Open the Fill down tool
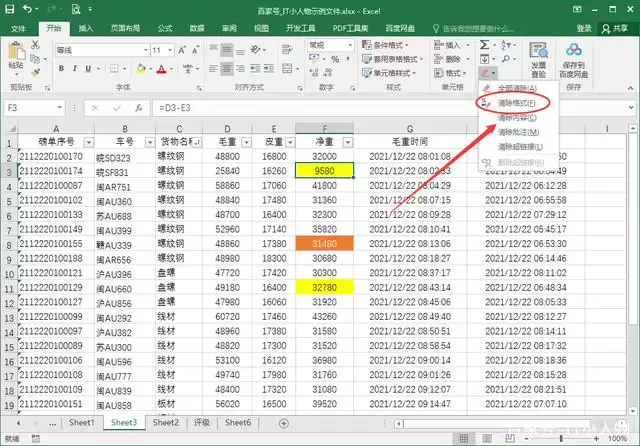Screen dimensions: 640x446 point(484,59)
